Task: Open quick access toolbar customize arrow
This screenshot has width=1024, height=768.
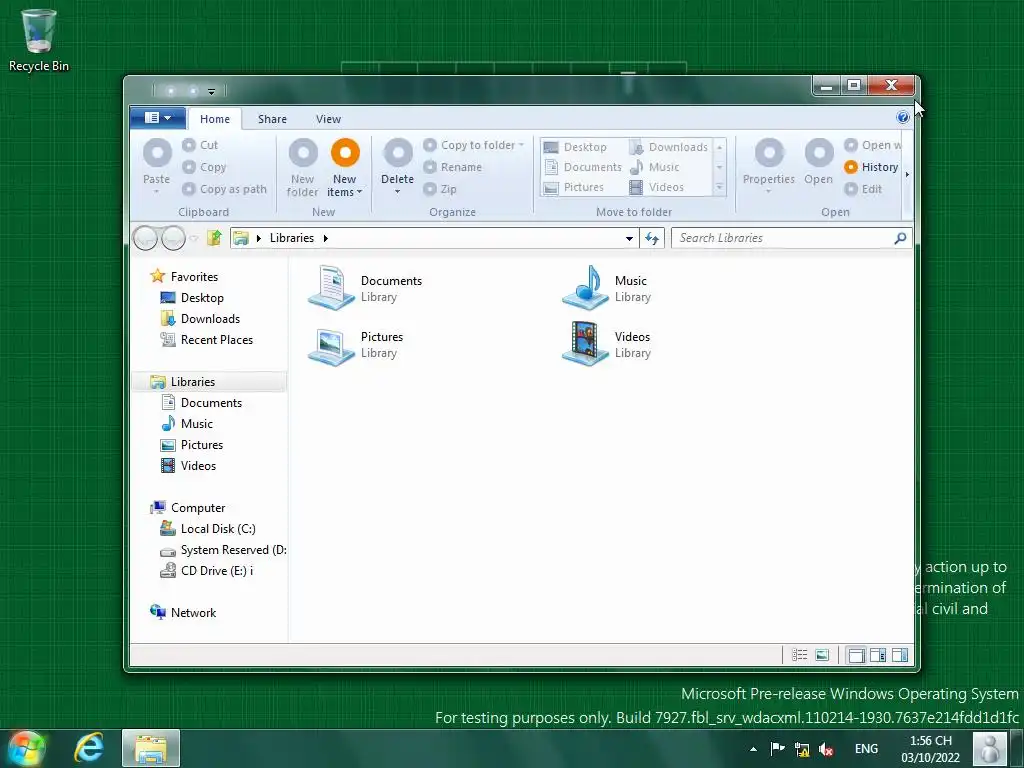Action: point(212,91)
